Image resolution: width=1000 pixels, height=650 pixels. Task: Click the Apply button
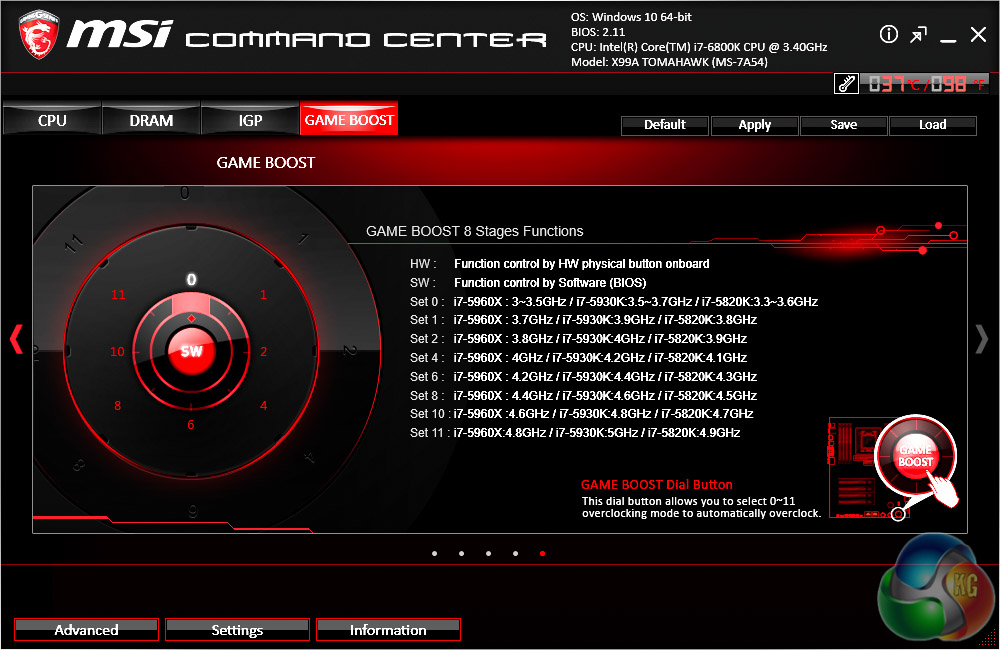click(754, 125)
